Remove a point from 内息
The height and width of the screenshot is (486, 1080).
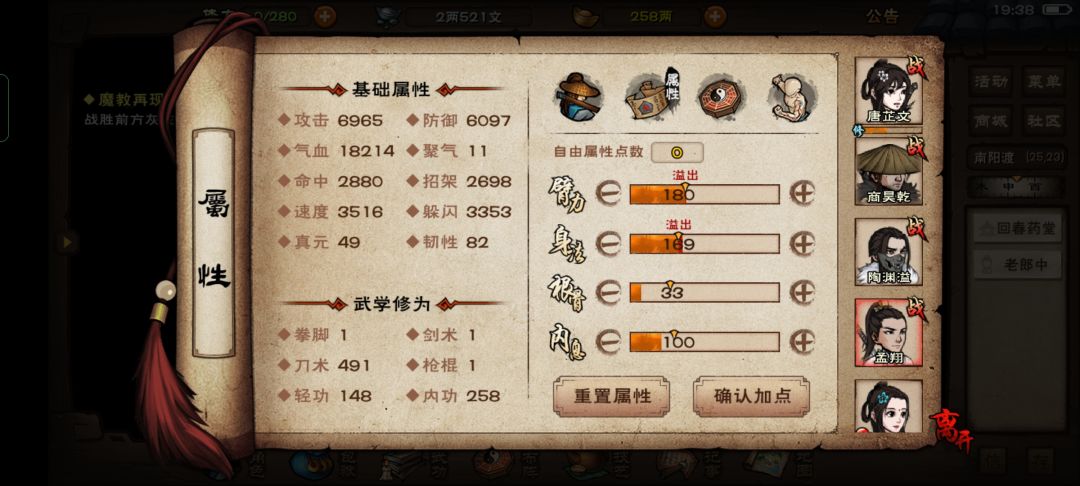click(x=608, y=341)
